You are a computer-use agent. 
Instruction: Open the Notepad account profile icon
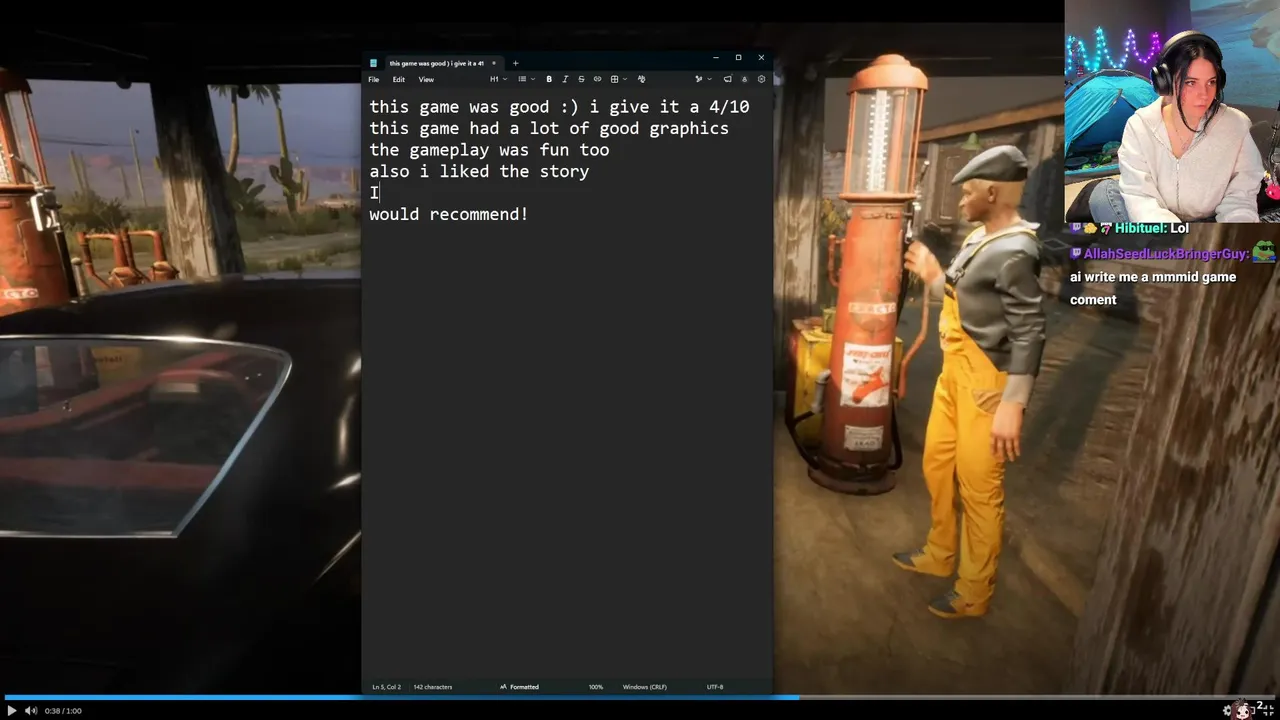[x=744, y=79]
